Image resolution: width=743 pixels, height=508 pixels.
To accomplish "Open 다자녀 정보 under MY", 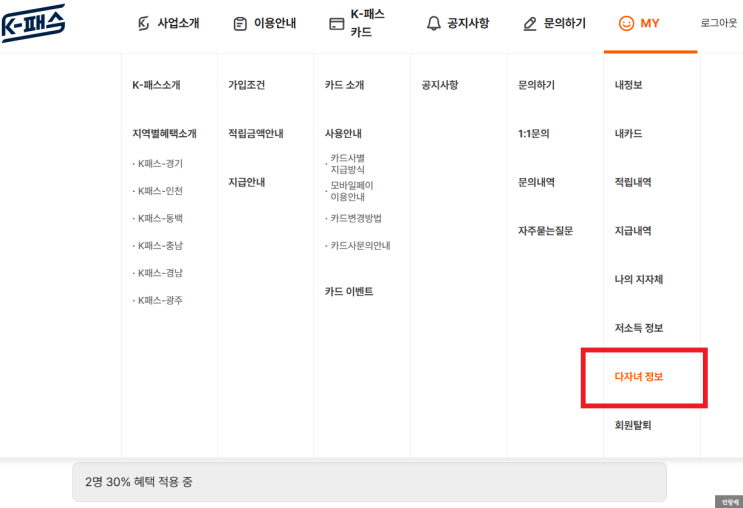I will tap(639, 377).
